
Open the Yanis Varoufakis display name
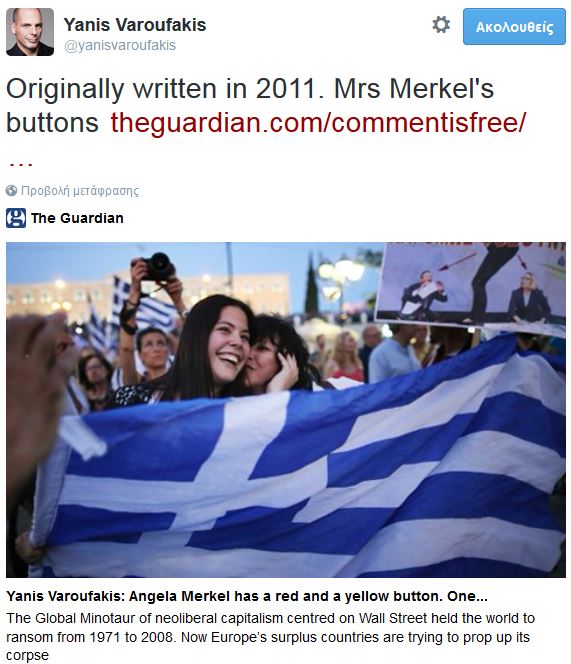pos(135,25)
